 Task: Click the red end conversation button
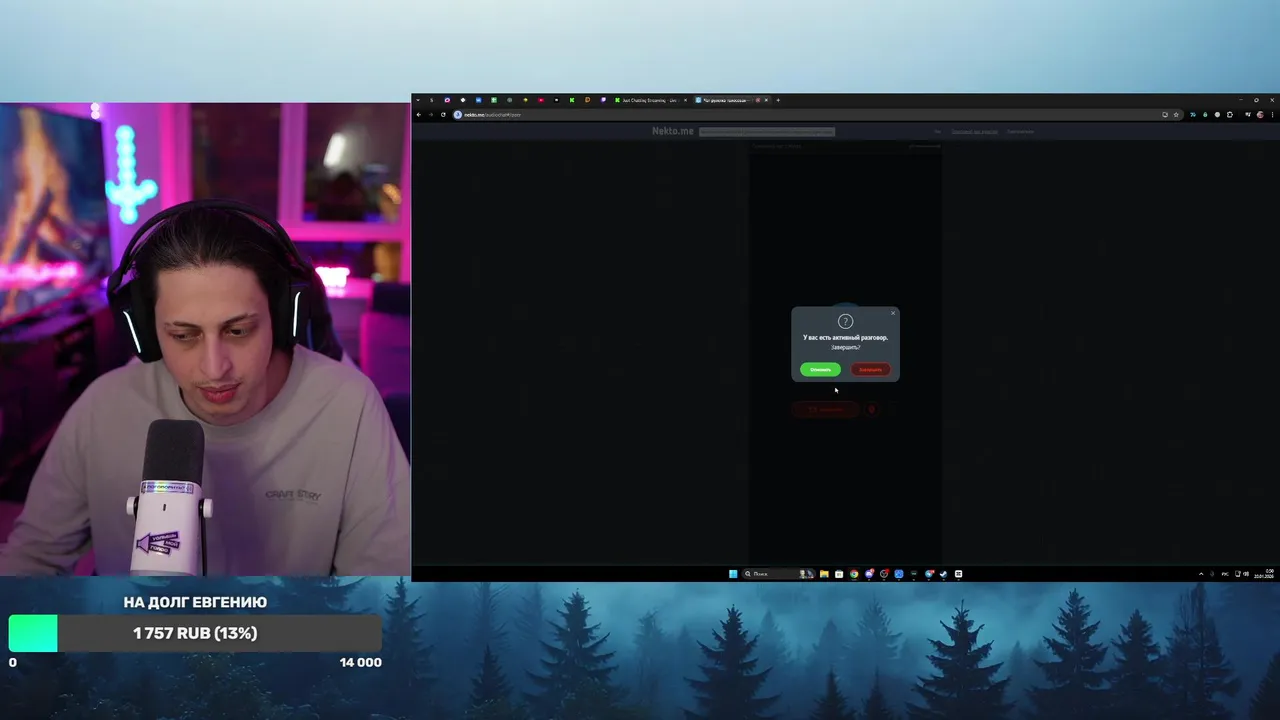coord(870,369)
